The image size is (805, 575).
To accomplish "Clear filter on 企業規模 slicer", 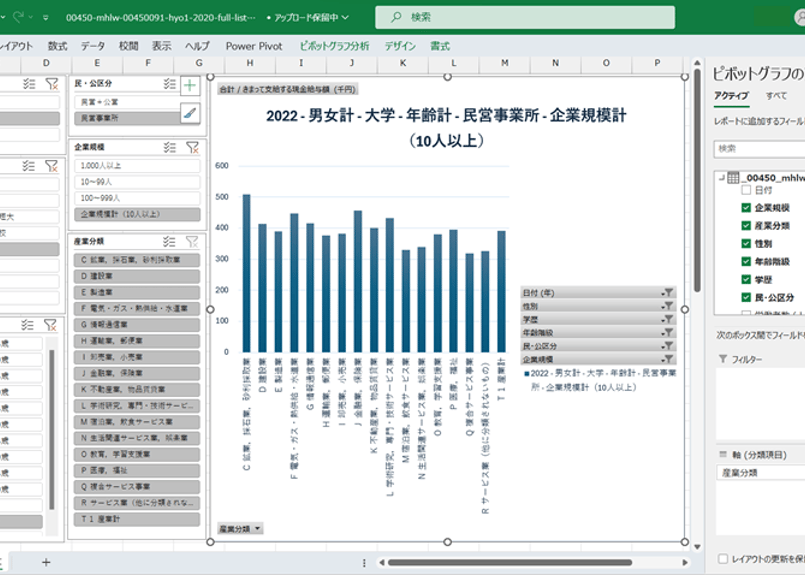I will point(193,148).
